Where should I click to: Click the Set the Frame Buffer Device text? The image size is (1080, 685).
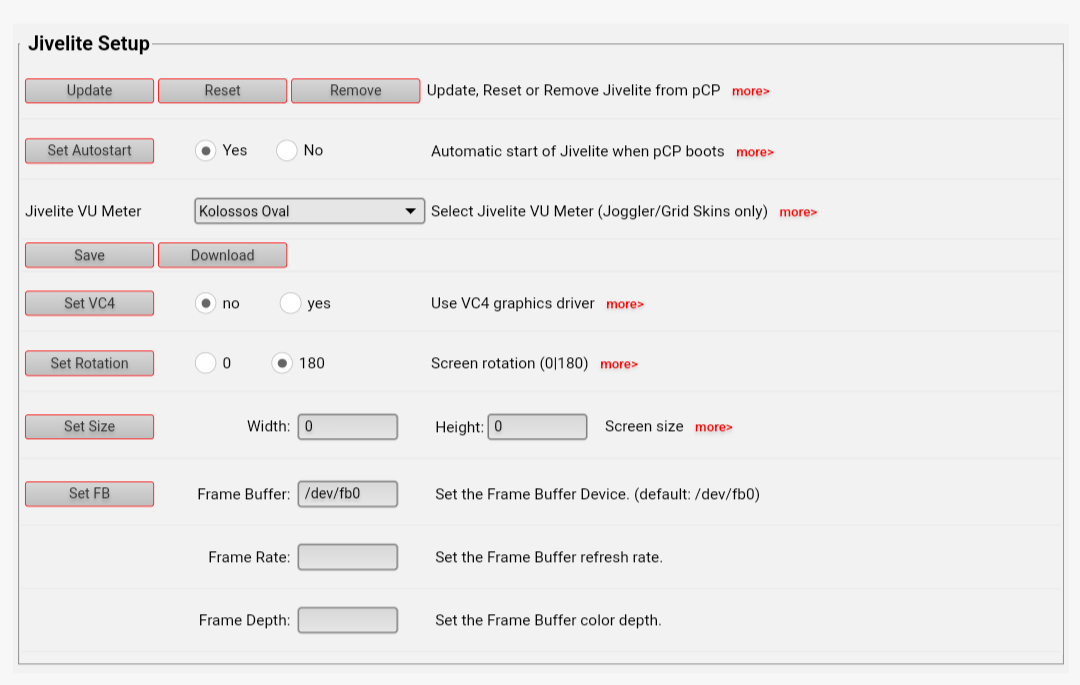click(x=598, y=494)
